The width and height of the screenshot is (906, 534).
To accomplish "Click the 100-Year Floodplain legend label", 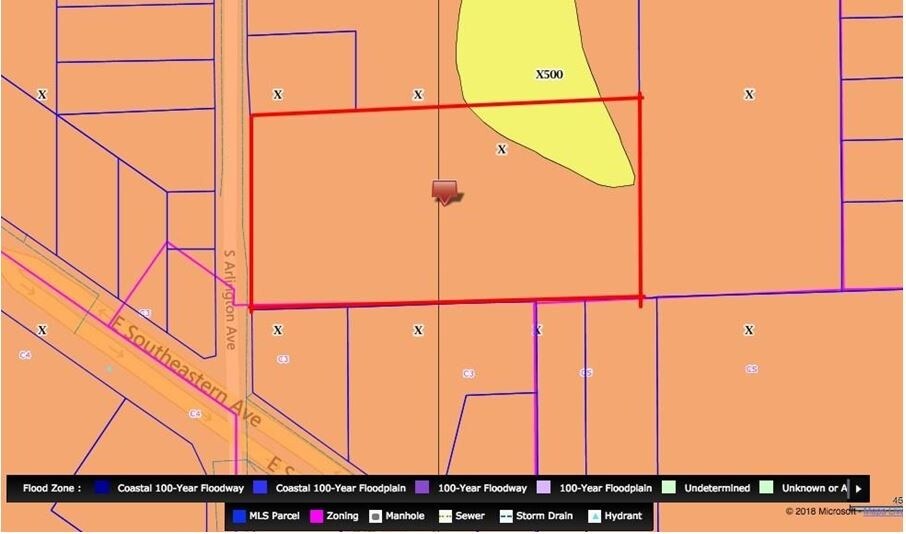I will click(x=605, y=488).
